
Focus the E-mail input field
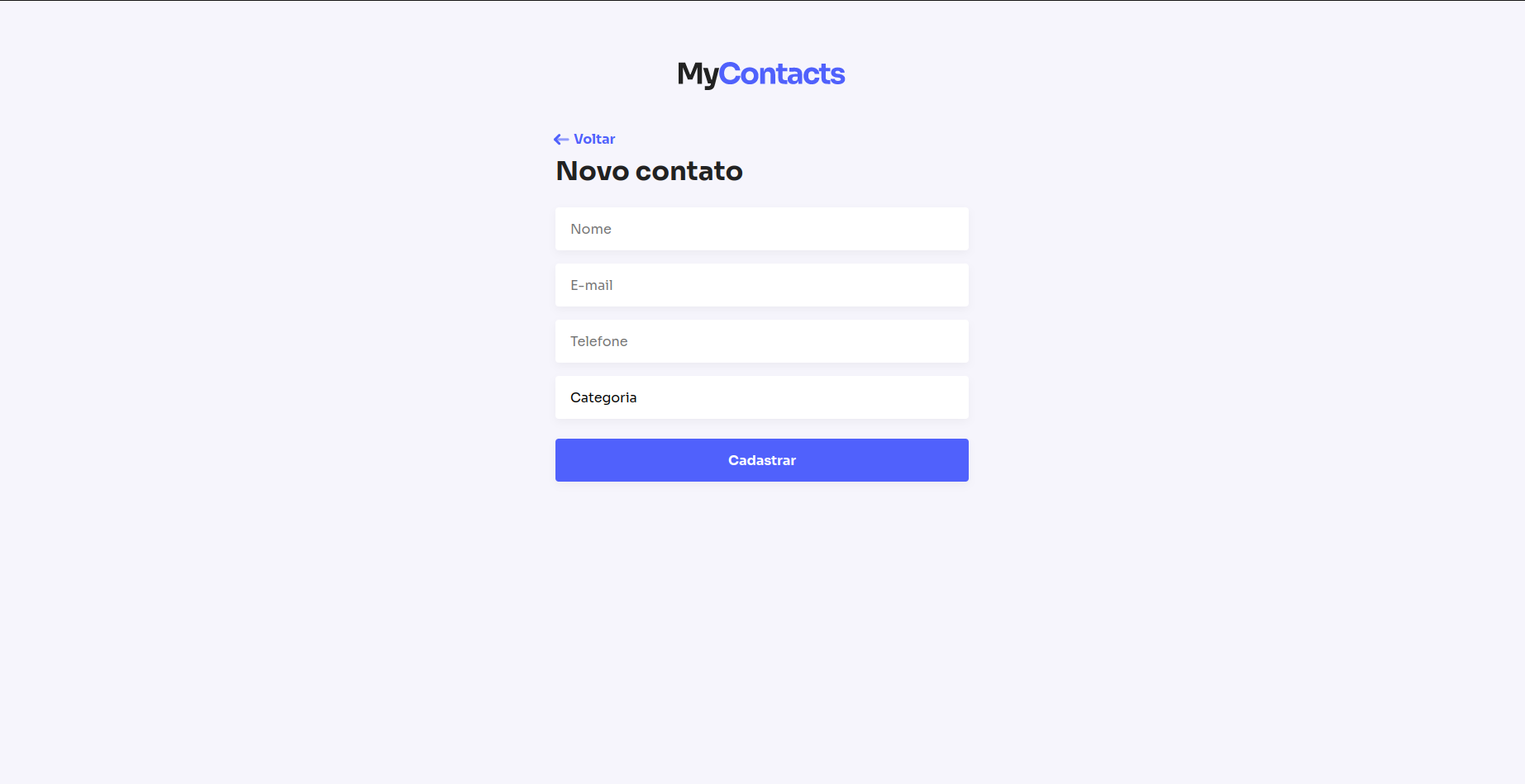pos(762,285)
